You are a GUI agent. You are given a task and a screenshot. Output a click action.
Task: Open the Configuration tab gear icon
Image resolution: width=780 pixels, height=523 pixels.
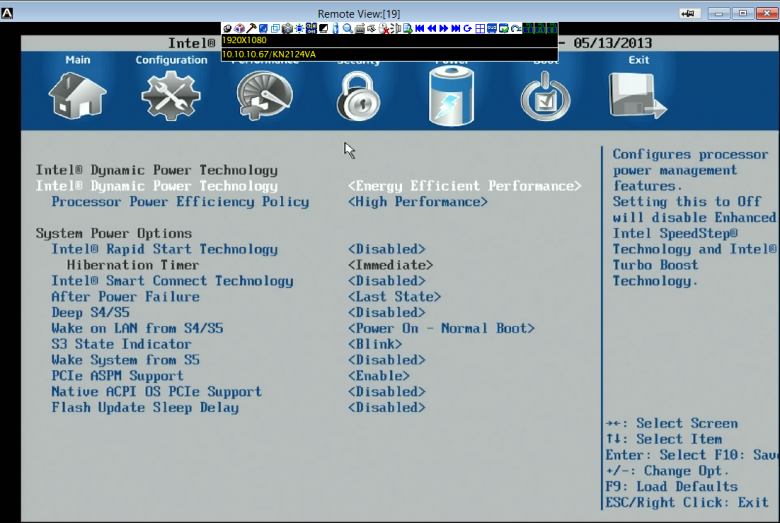click(171, 95)
